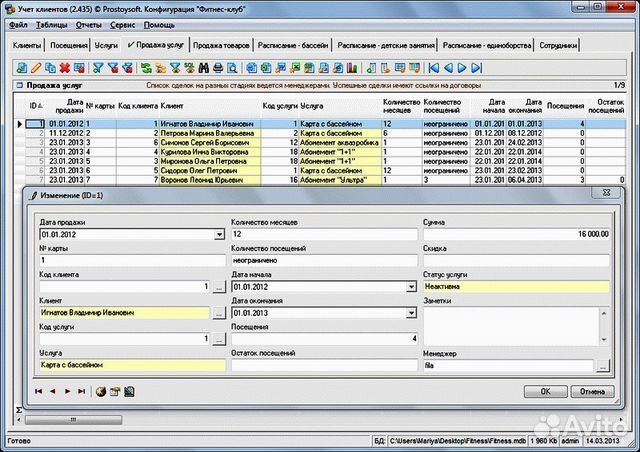Switch to the Продажа товаров tab

(x=221, y=46)
